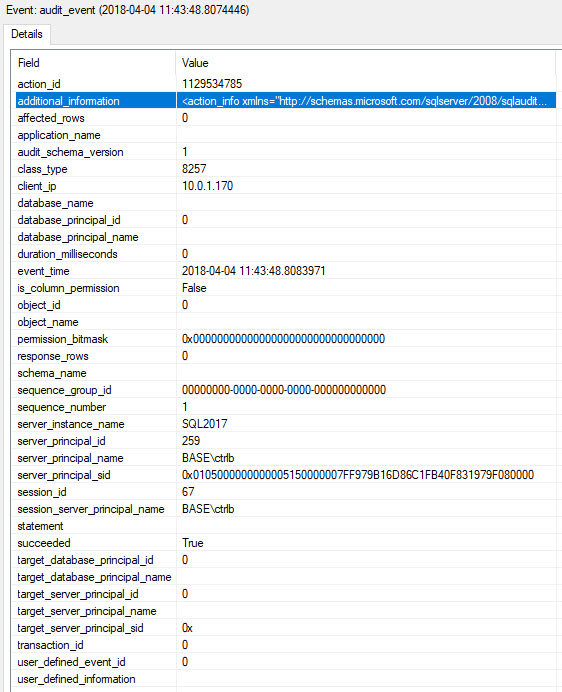Screen dimensions: 562x692
Task: Click the event_time value cell
Action: coord(366,271)
